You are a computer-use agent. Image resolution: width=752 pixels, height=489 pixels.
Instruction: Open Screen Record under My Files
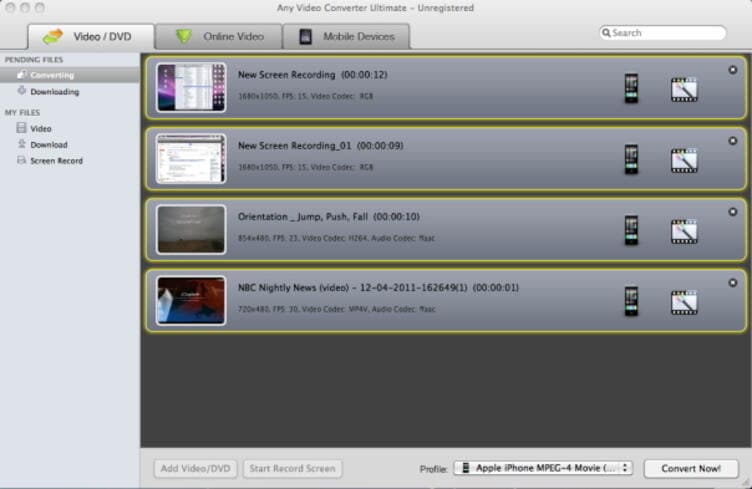70,161
